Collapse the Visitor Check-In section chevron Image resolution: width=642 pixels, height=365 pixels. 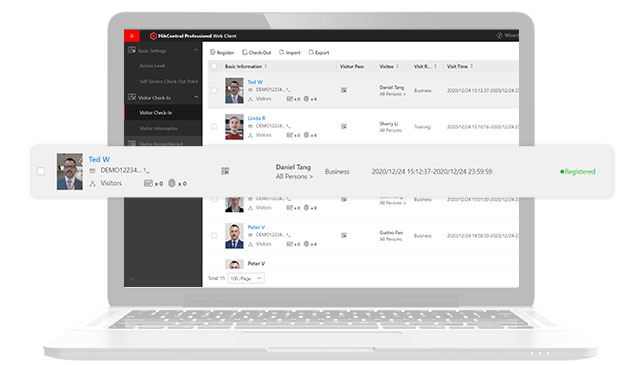point(196,97)
